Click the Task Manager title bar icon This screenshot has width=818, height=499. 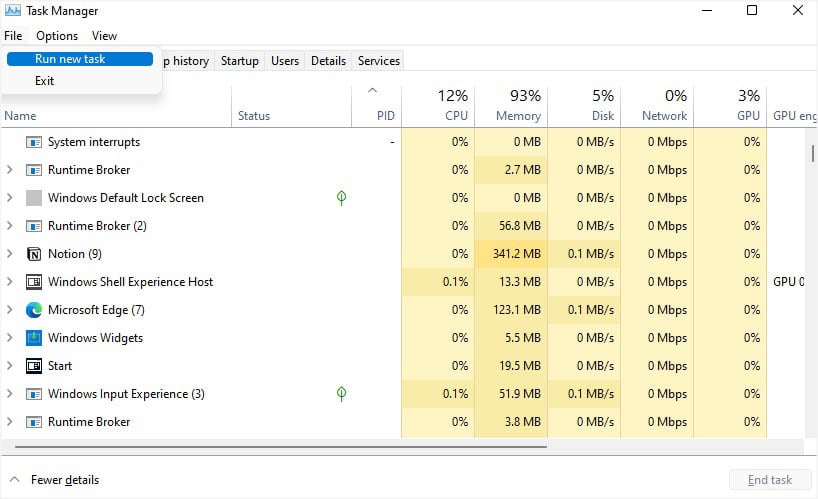tap(12, 11)
